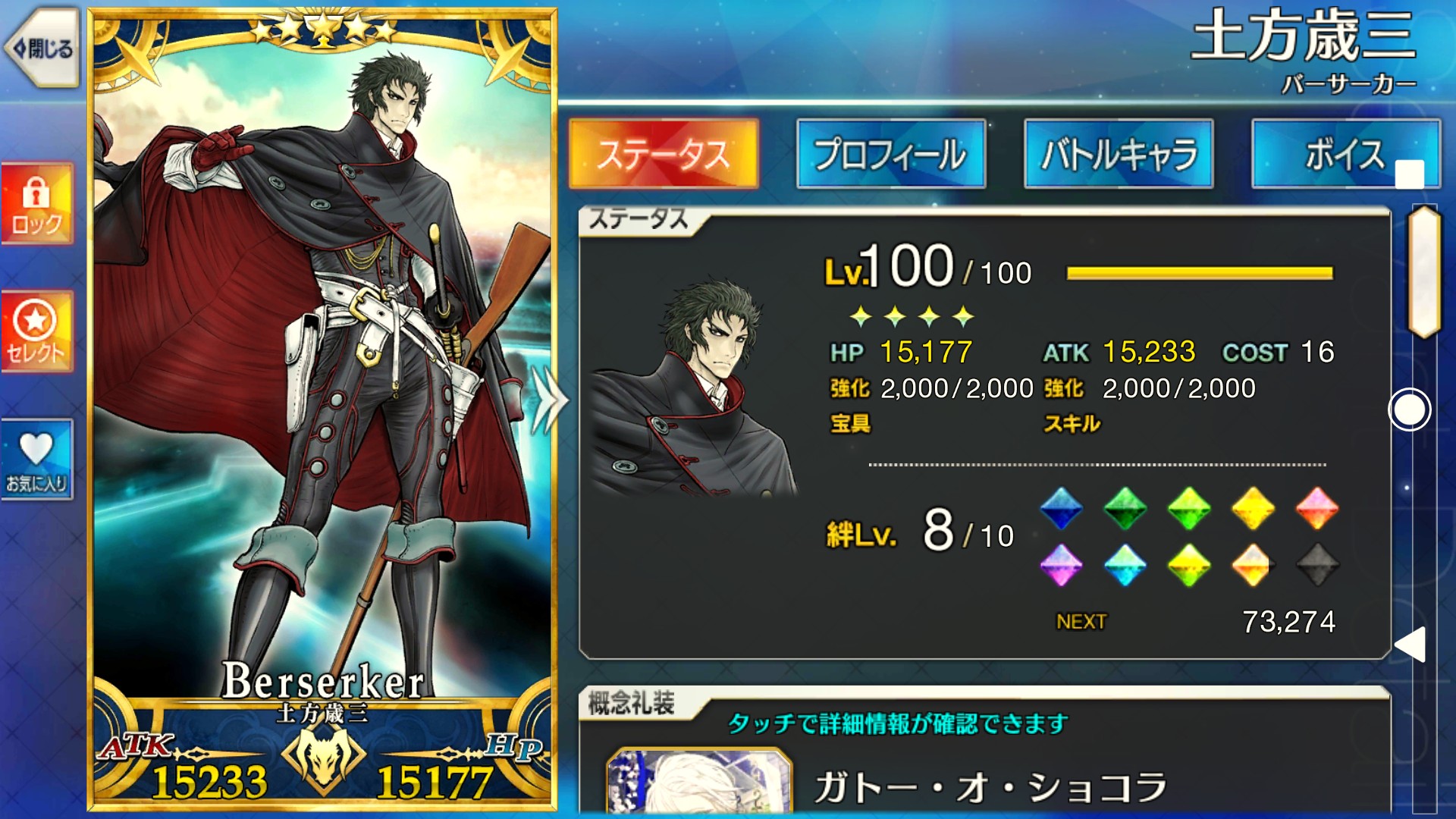Click the white triangle arrow by the scrollbar
The image size is (1456, 819).
[1410, 645]
